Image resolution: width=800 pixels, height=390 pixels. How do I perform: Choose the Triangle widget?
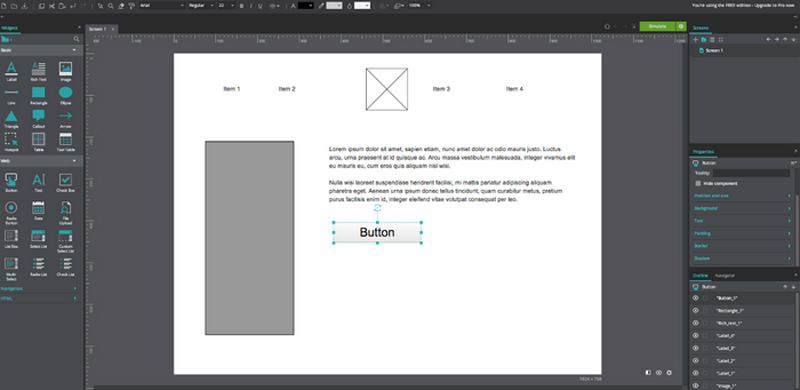click(11, 118)
